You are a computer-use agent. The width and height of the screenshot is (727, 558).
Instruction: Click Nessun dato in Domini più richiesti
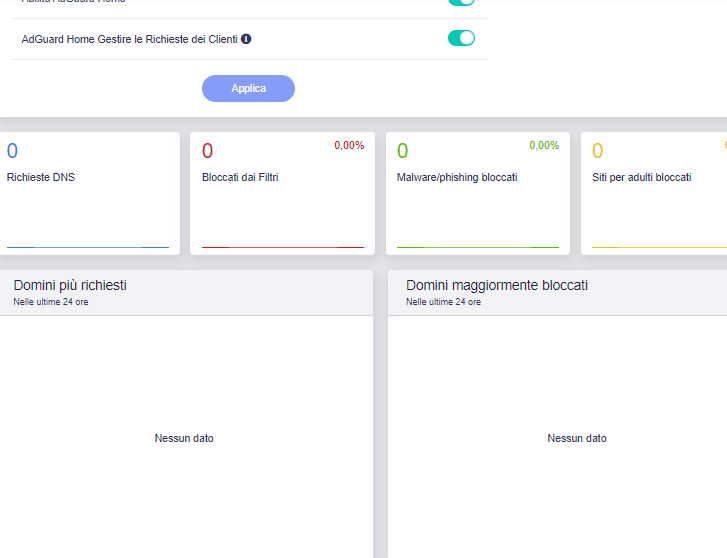(x=184, y=438)
